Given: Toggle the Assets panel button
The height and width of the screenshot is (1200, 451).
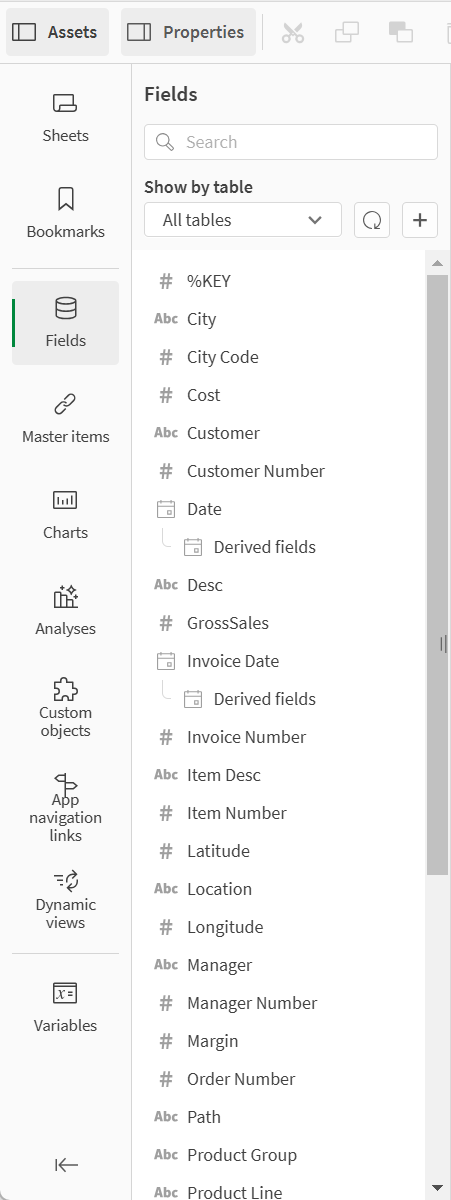Looking at the screenshot, I should 58,32.
